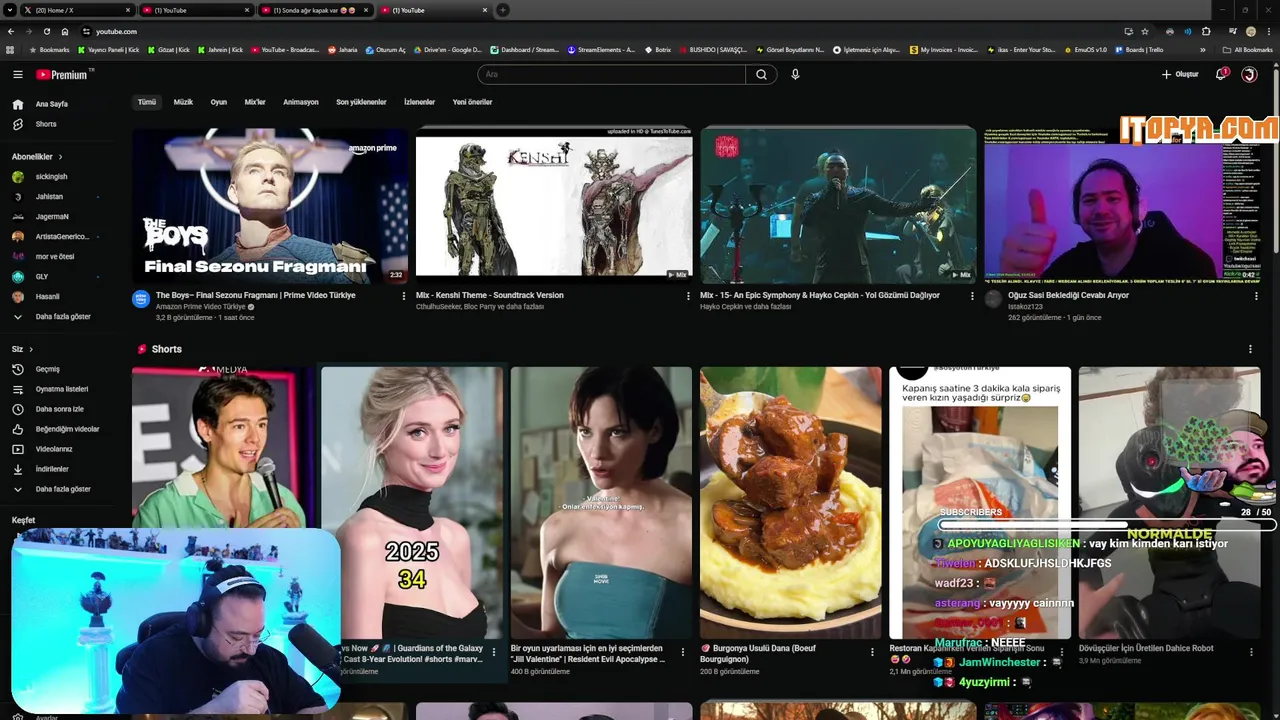Viewport: 1280px width, 720px height.
Task: Open the Bookmarks star folder in bookmarks bar
Action: [x=49, y=49]
